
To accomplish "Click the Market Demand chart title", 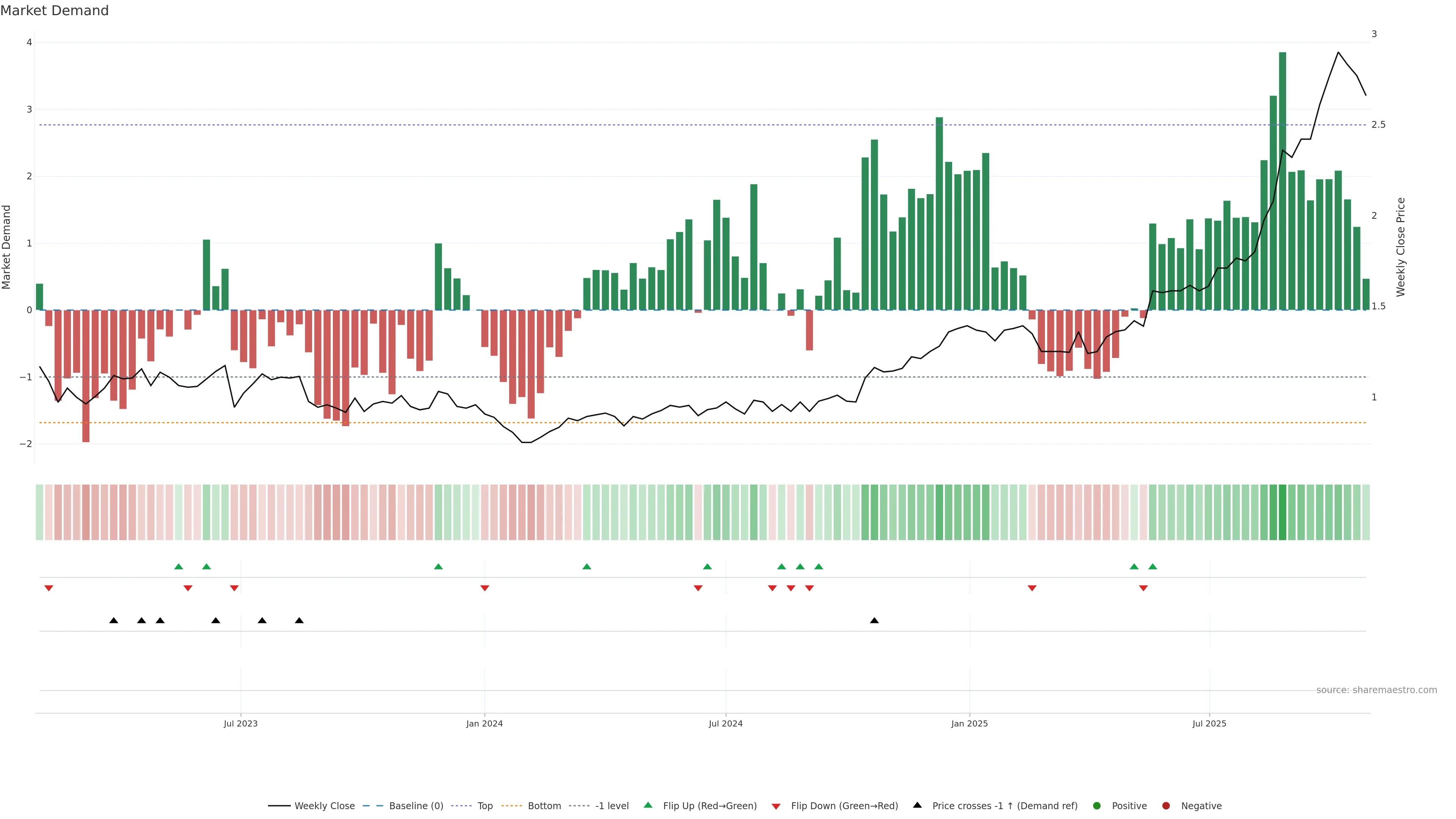I will coord(54,11).
